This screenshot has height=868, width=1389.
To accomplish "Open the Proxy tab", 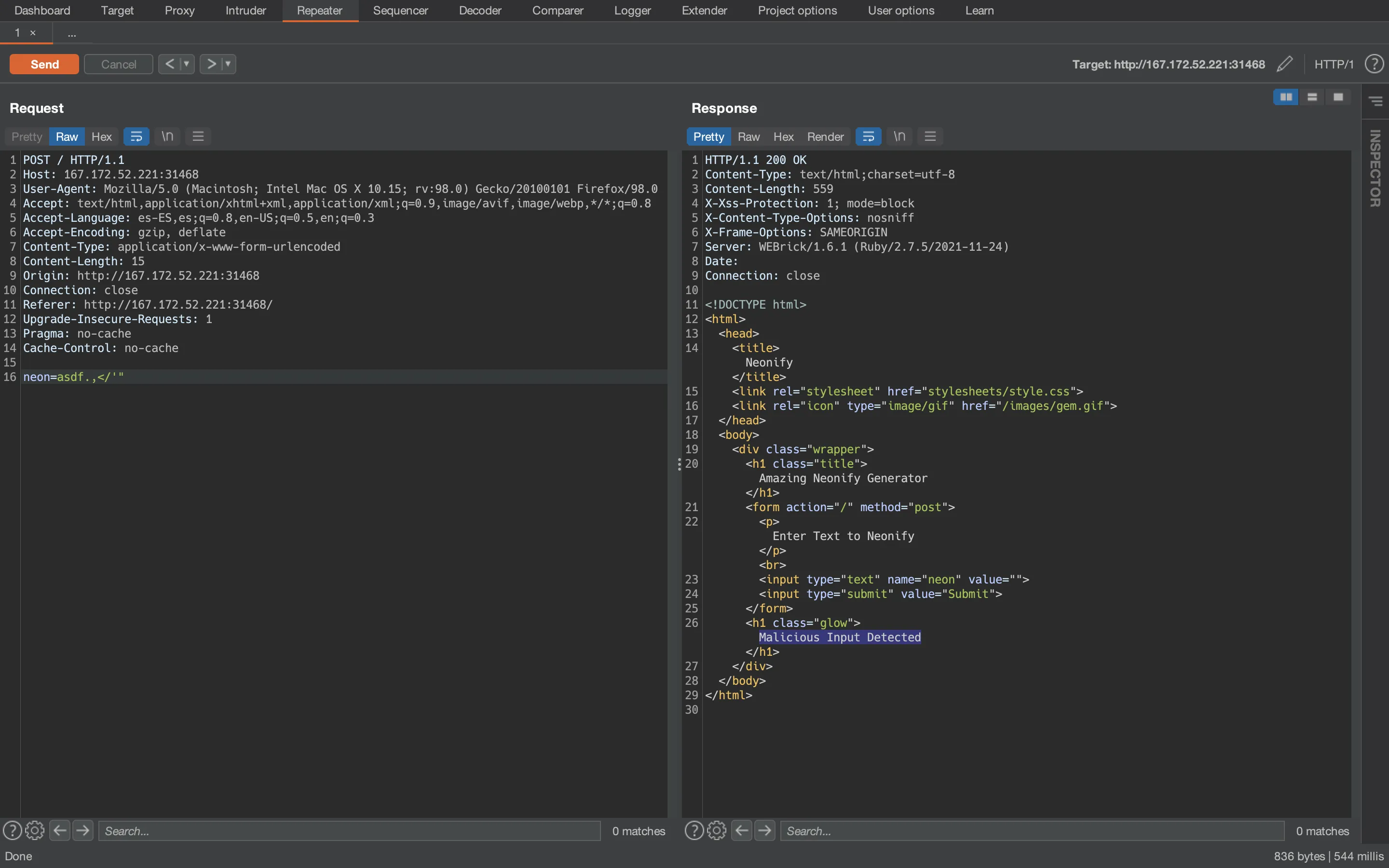I will 179,10.
